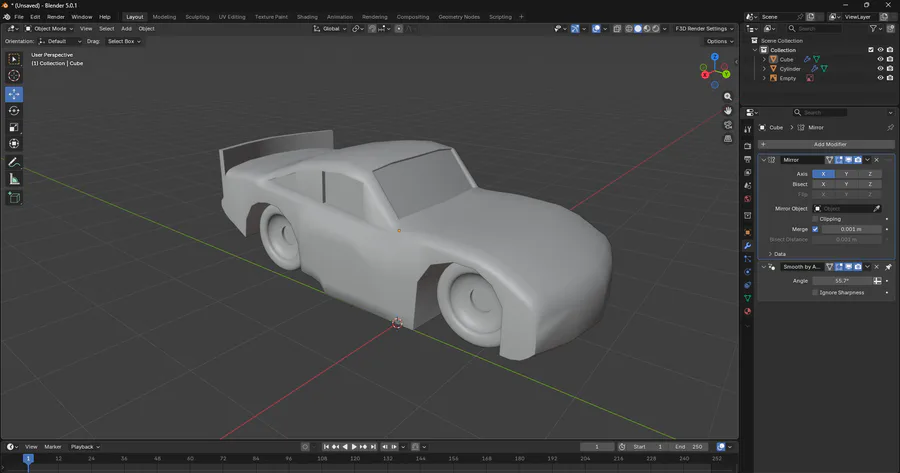Open the Object properties orange square tab
This screenshot has height=473, width=900.
point(747,232)
